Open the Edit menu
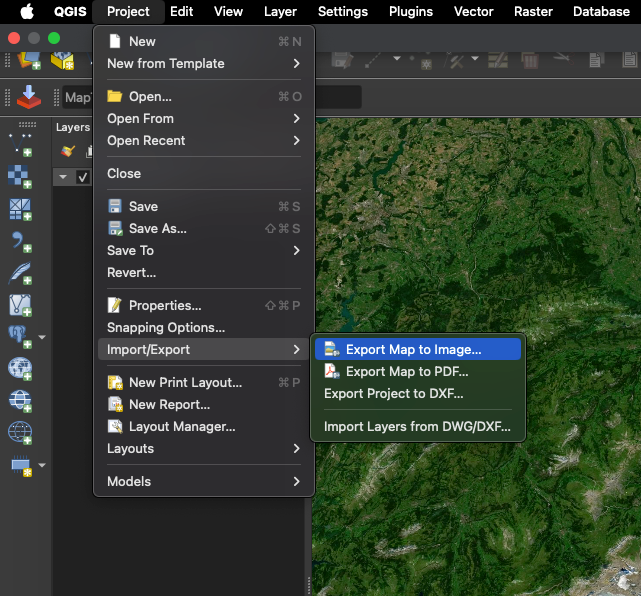Screen dimensions: 641x596 [x=182, y=11]
